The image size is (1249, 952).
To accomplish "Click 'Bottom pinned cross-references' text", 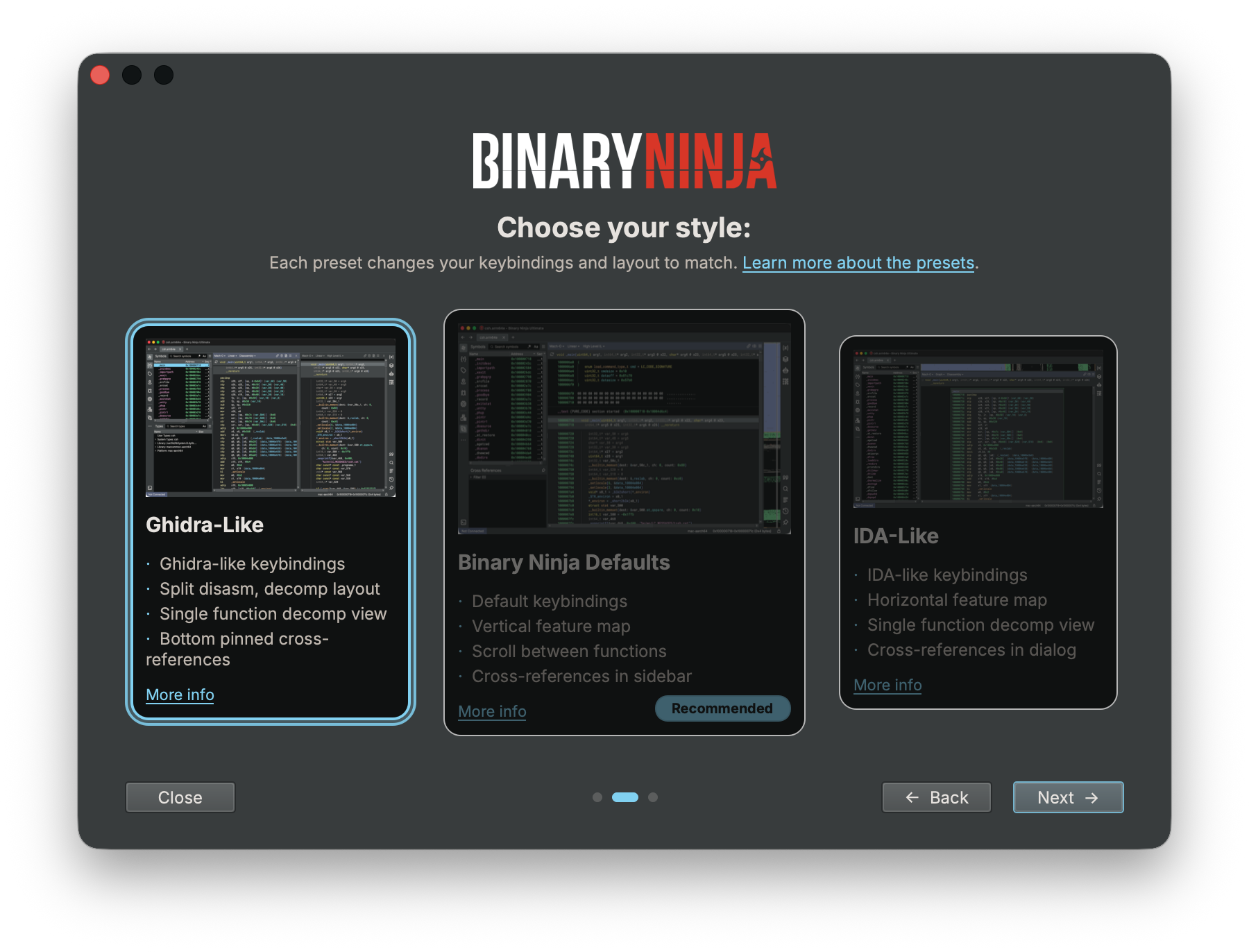I will (237, 649).
